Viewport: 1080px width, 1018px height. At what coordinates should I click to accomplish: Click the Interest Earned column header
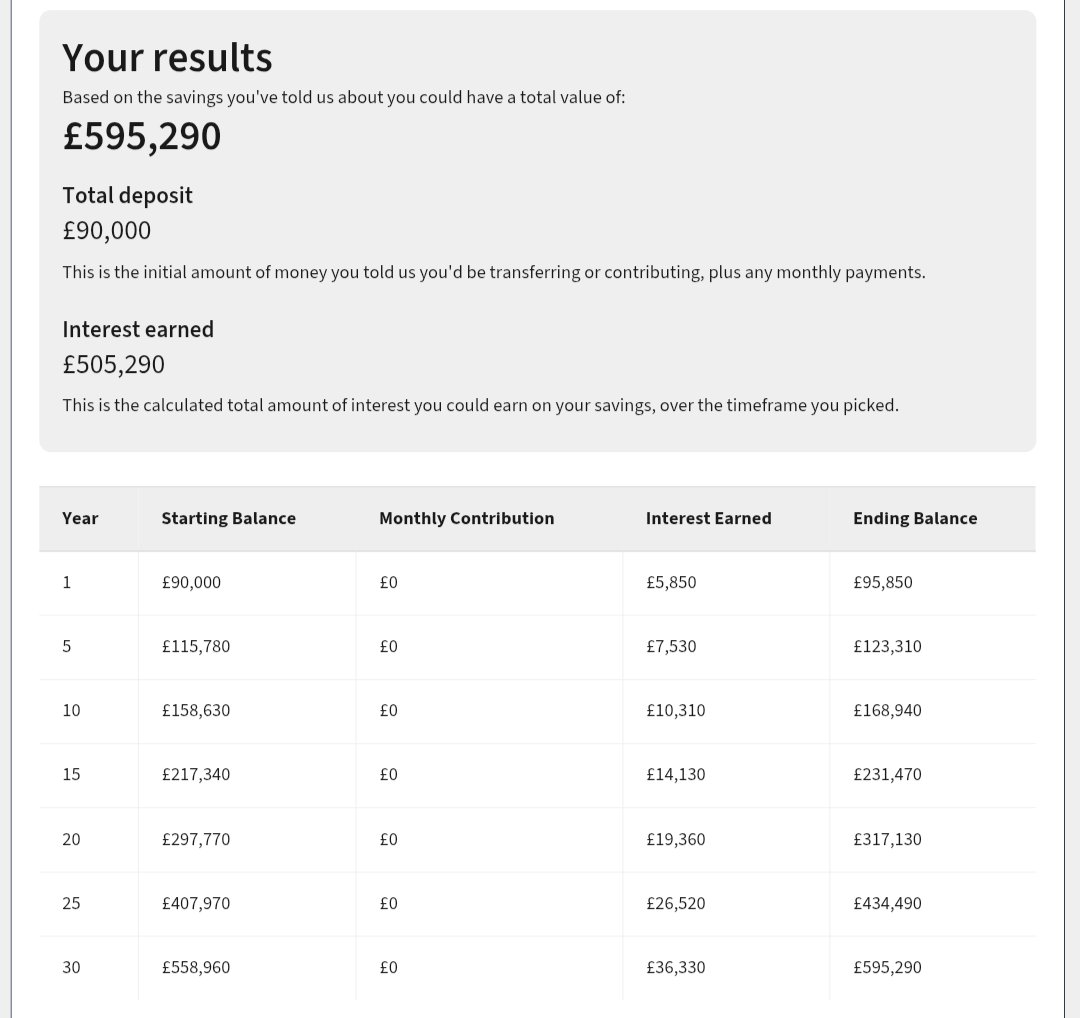click(708, 519)
